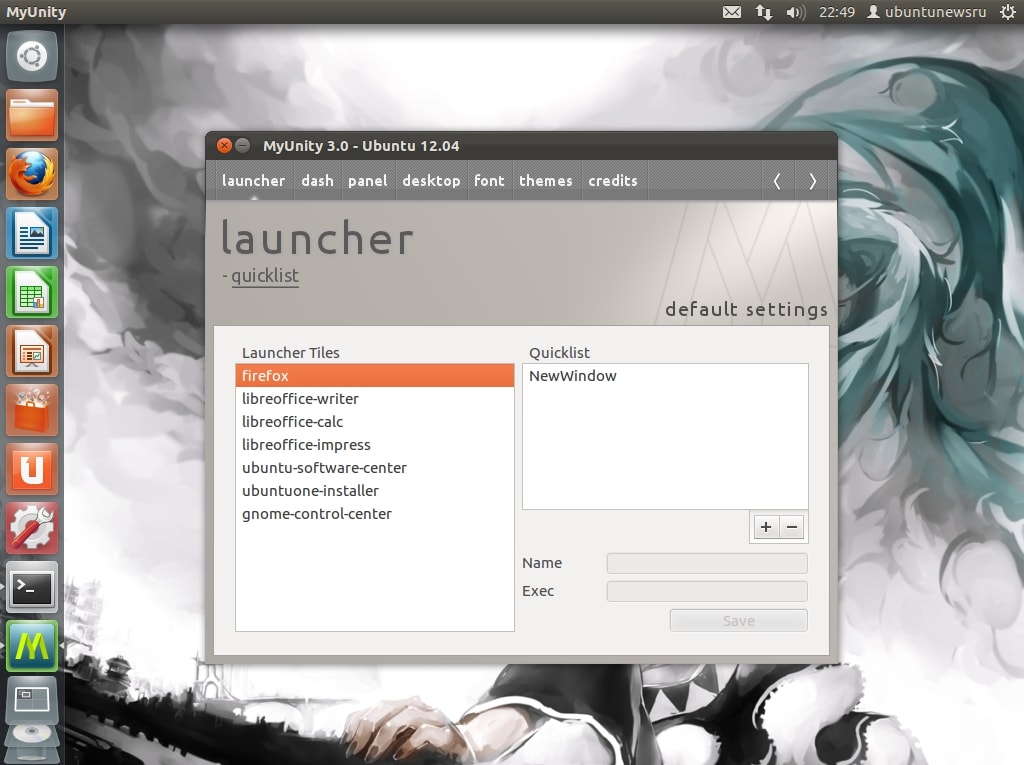Switch to the credits tab
1024x765 pixels.
613,181
